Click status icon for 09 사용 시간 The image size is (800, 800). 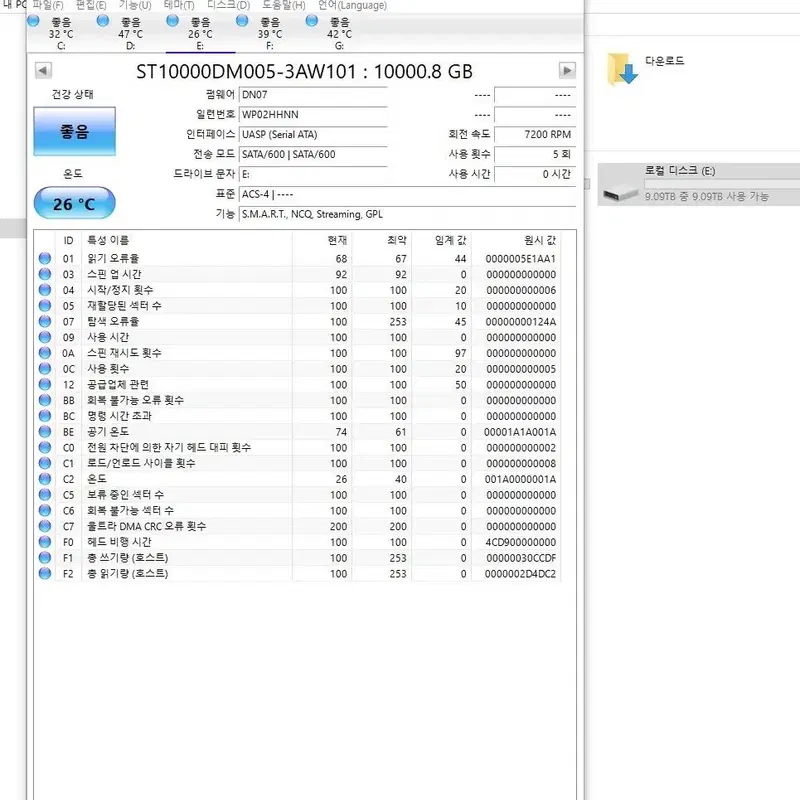(x=45, y=337)
